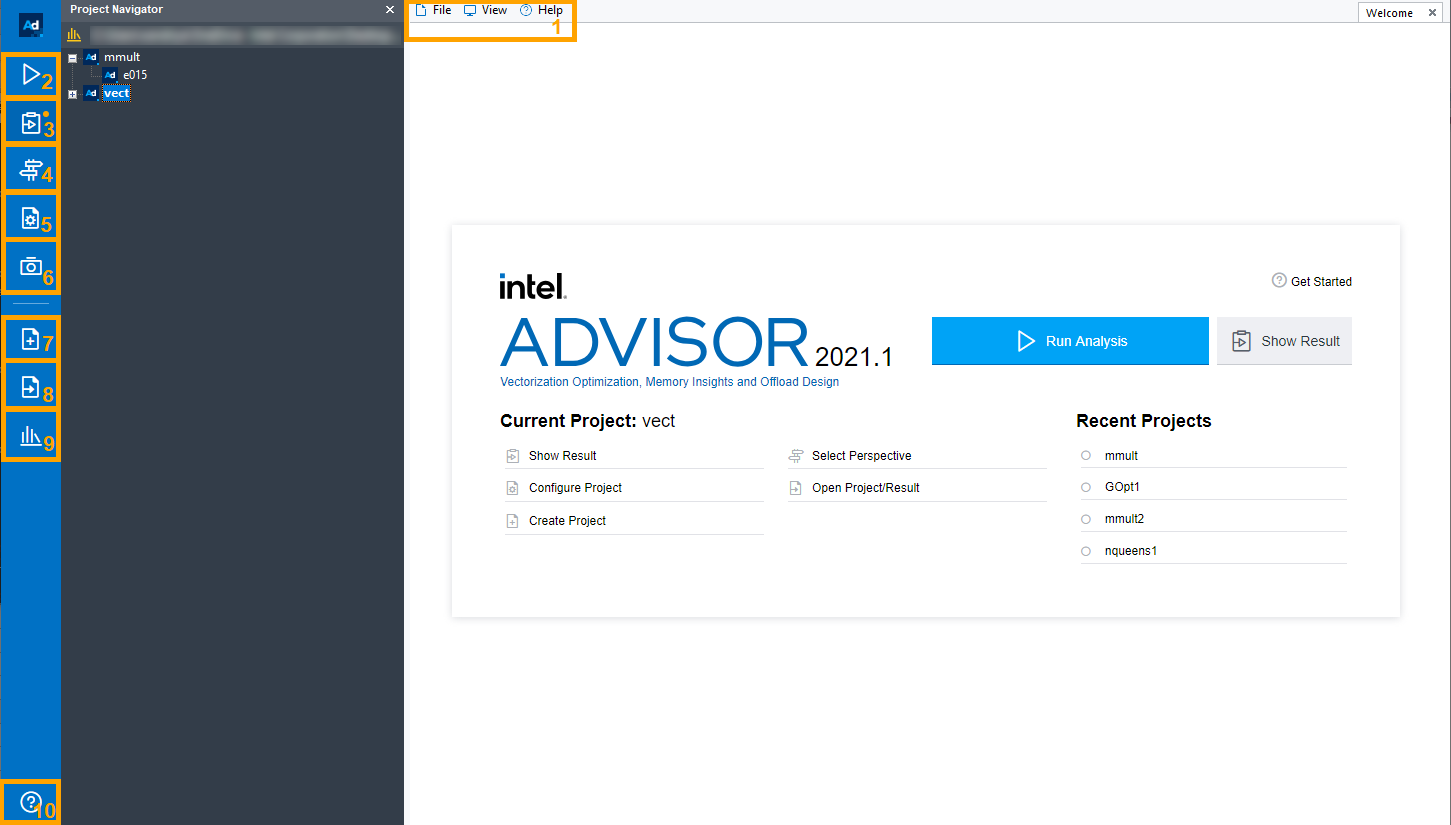The width and height of the screenshot is (1451, 825).
Task: Open the File menu
Action: 433,10
